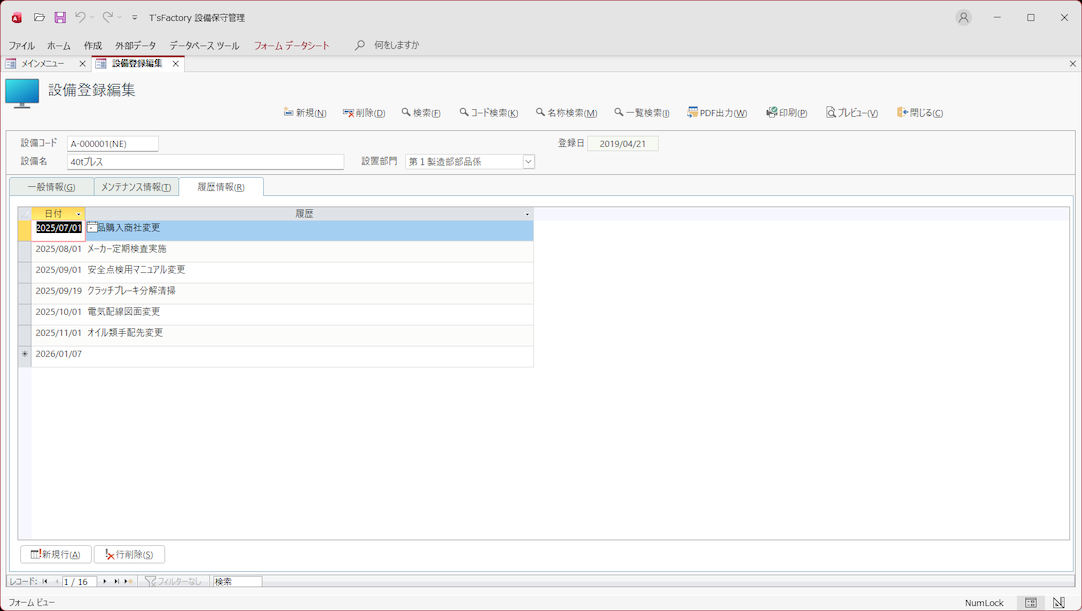Click the Open folder icon in the title bar

click(x=39, y=17)
